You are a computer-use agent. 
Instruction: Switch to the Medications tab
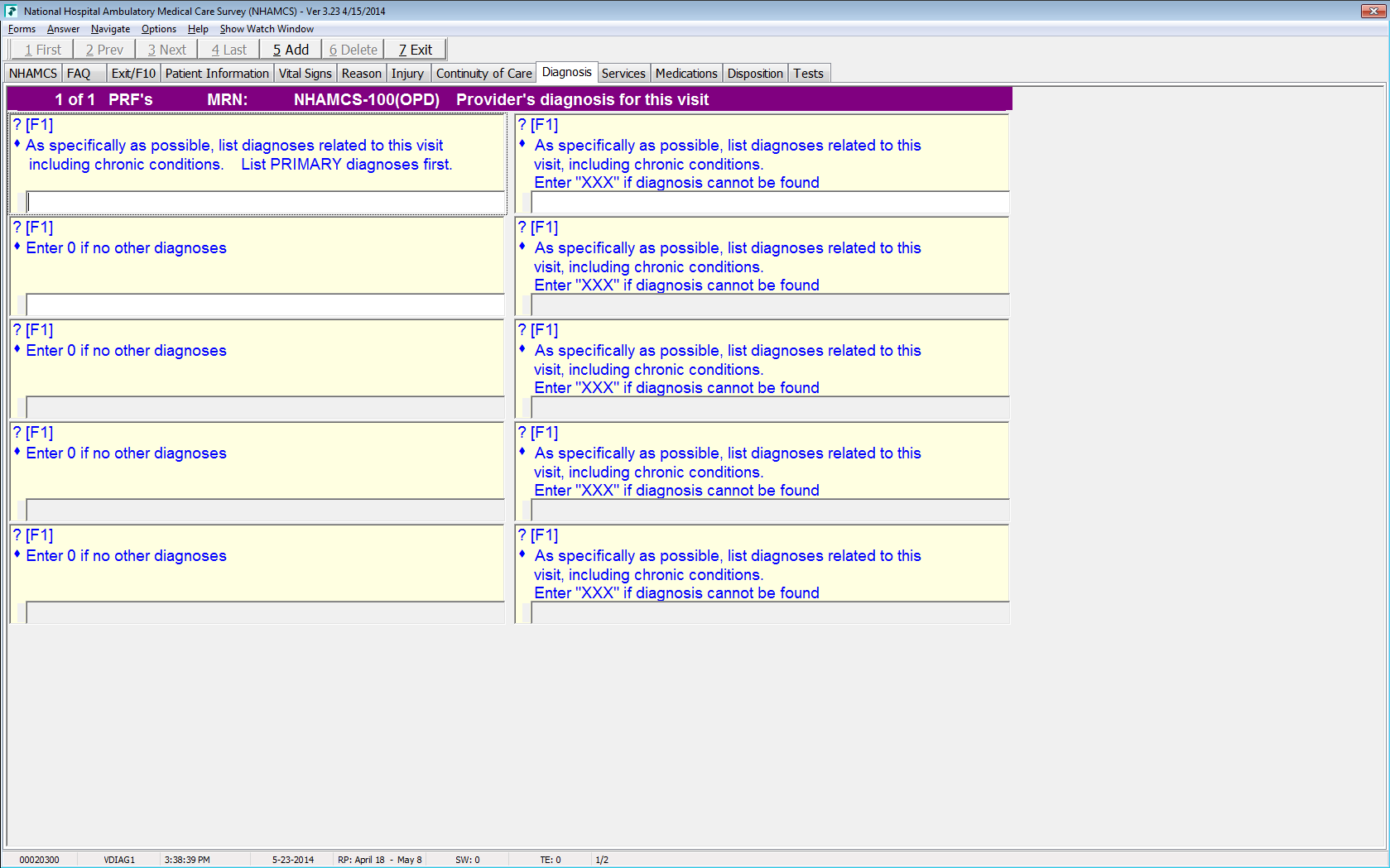coord(686,74)
